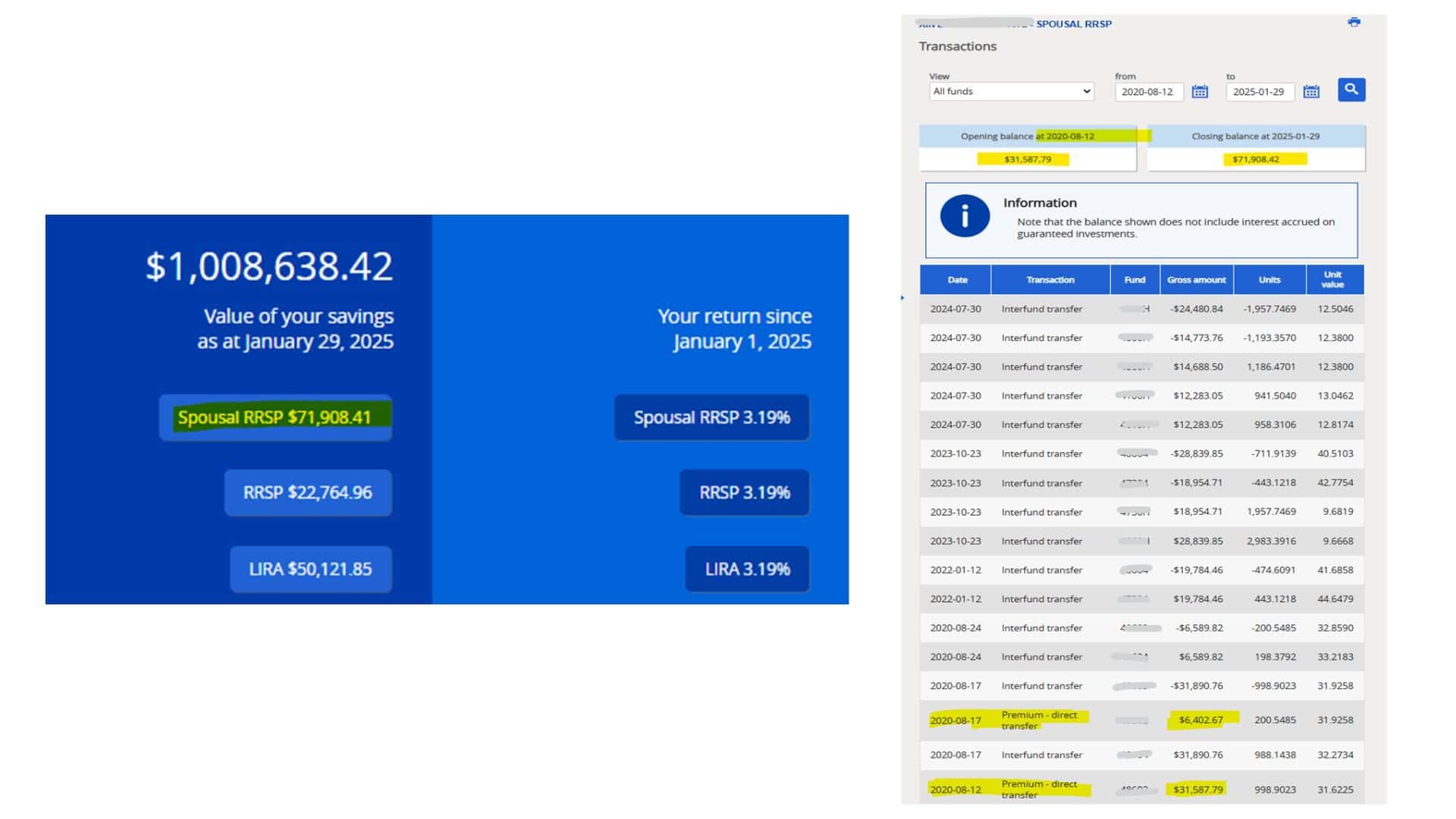
Task: Click the Gross amount column header
Action: [1196, 280]
